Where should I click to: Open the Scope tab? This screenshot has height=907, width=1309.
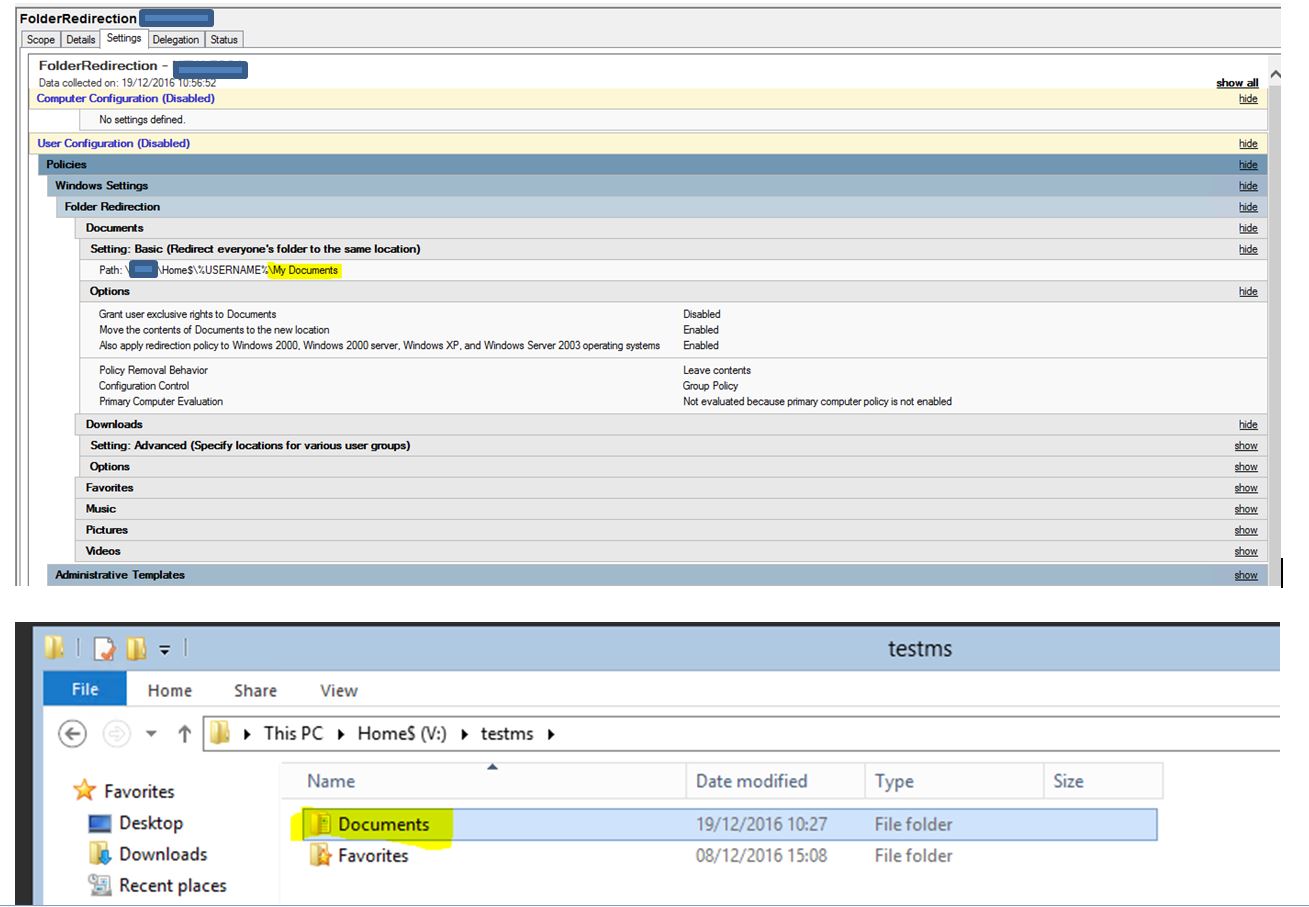tap(41, 39)
